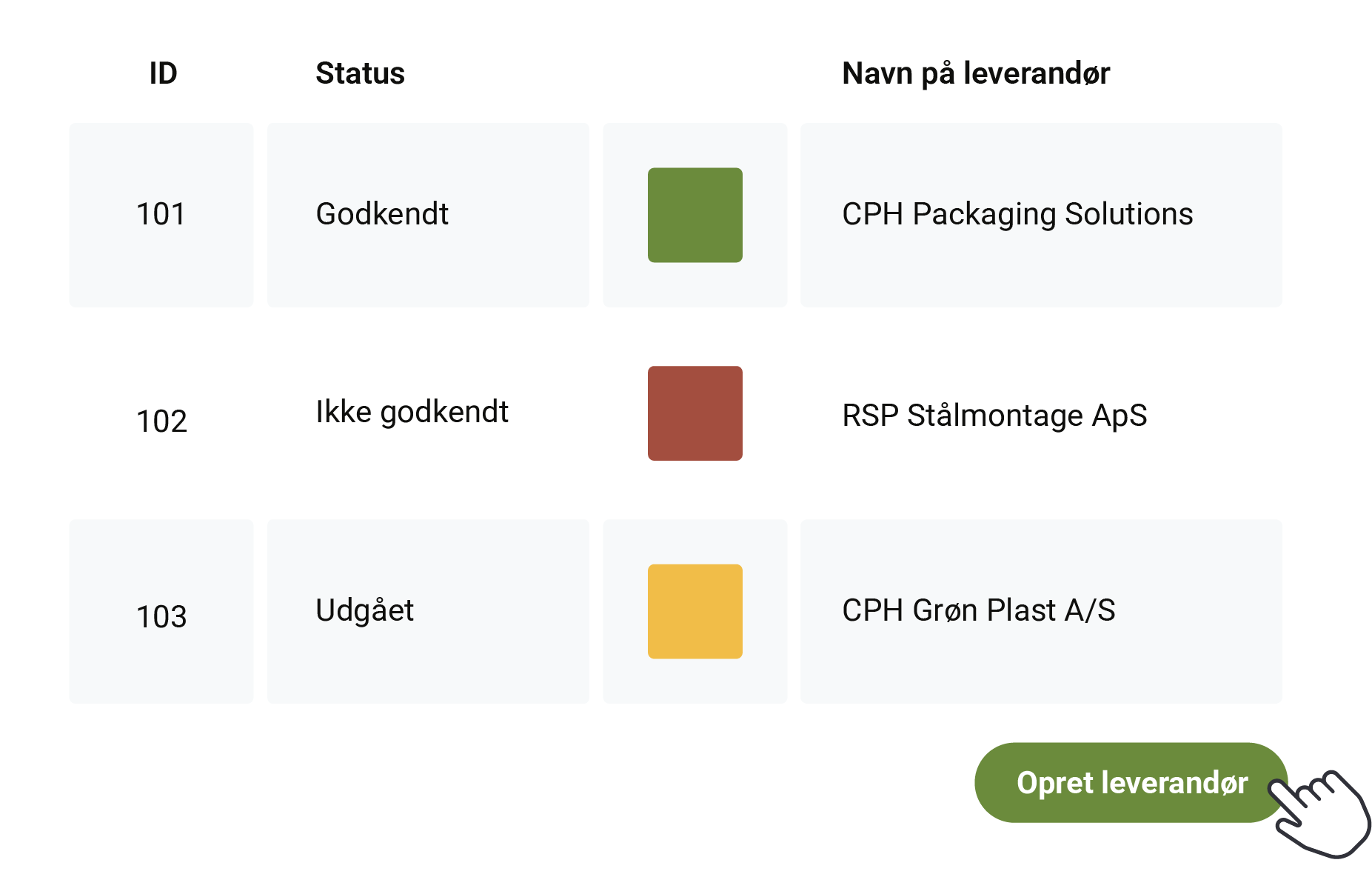The image size is (1372, 877).
Task: Open CPH Grøn Plast A/S supplier
Action: [978, 610]
